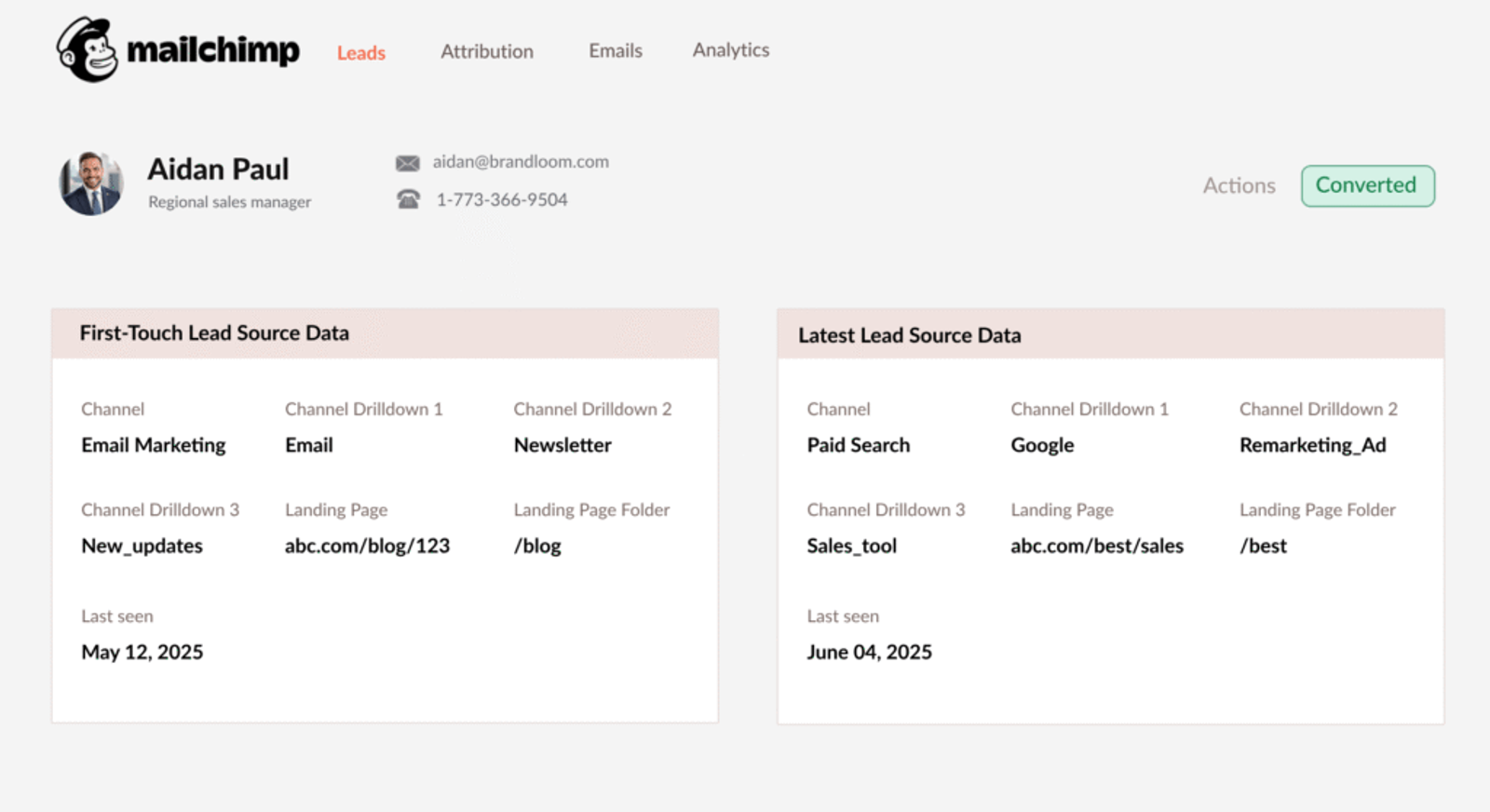Image resolution: width=1490 pixels, height=812 pixels.
Task: Click landing page abc.com/best/sales
Action: [x=1097, y=547]
